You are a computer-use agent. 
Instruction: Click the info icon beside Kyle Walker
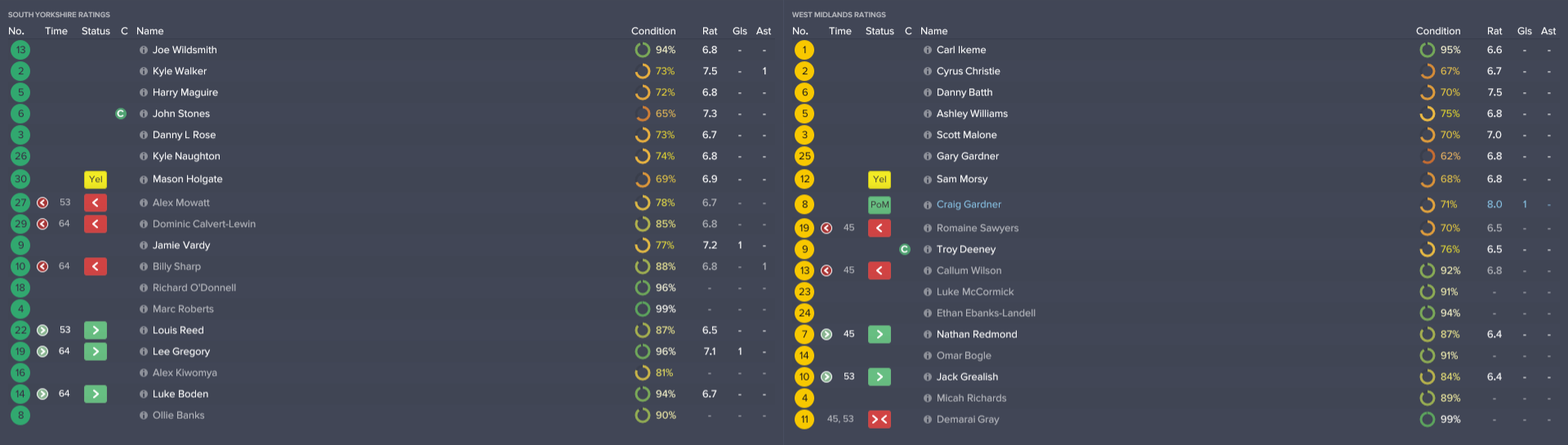pyautogui.click(x=144, y=72)
